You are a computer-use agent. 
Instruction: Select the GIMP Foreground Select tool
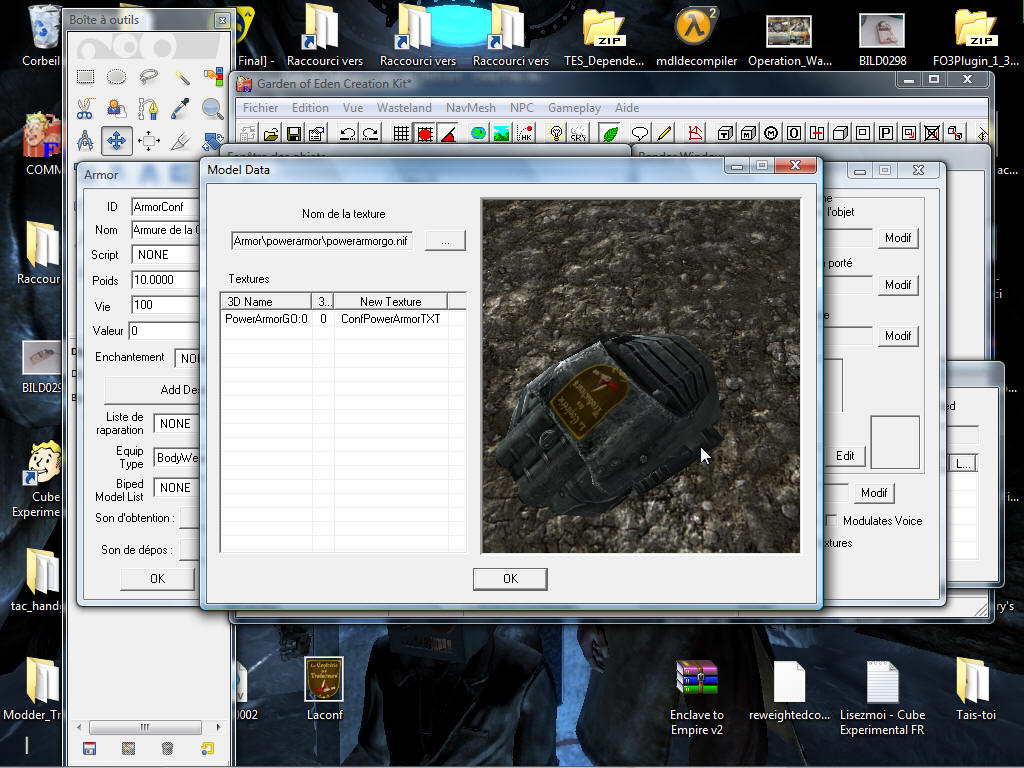tap(117, 108)
